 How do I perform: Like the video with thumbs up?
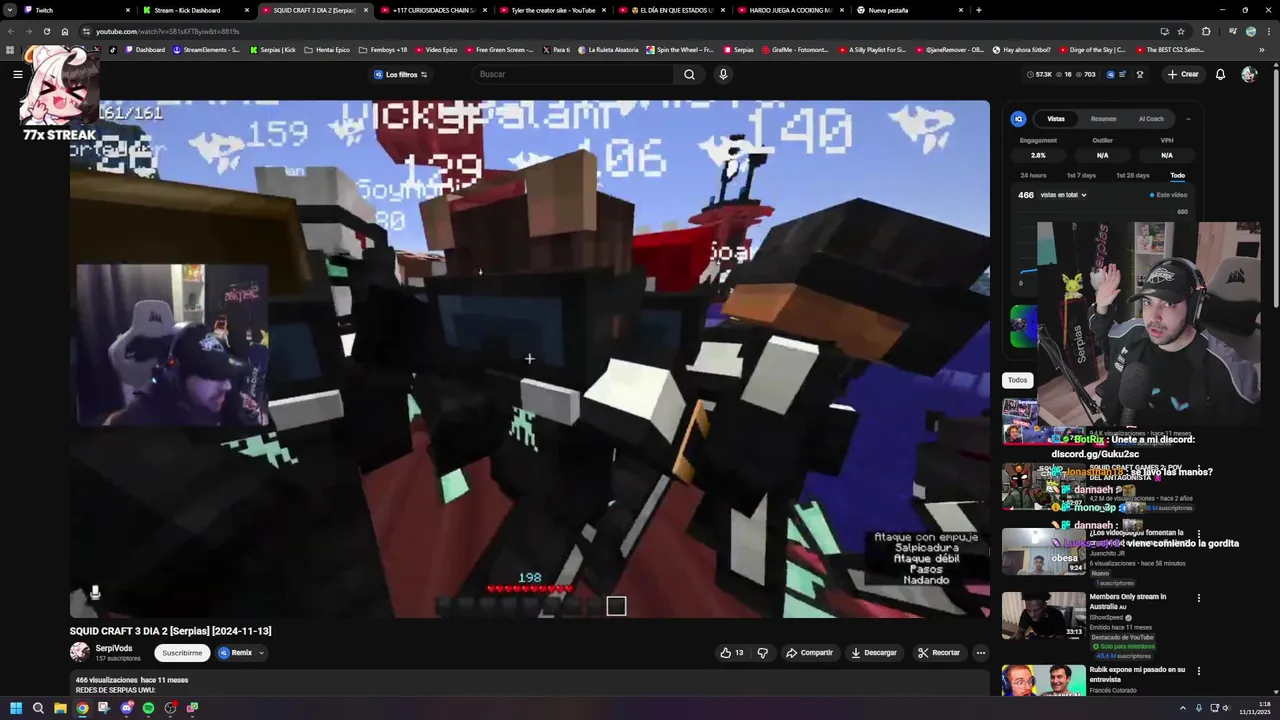tap(732, 653)
